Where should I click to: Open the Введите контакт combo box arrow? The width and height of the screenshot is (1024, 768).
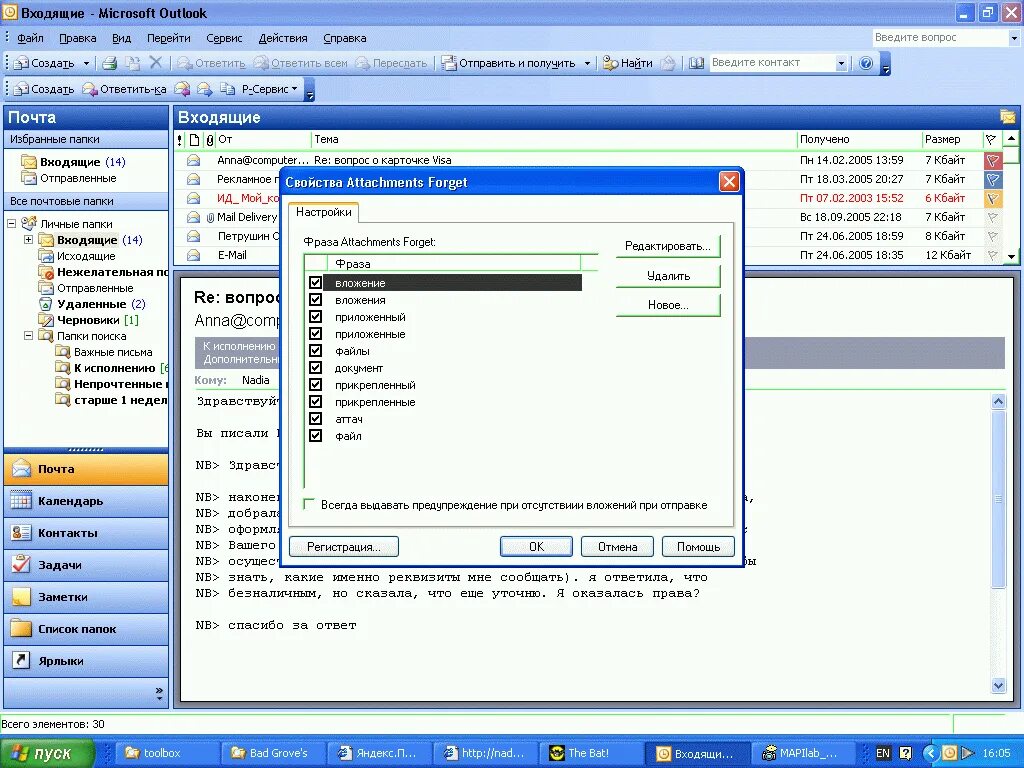click(841, 63)
